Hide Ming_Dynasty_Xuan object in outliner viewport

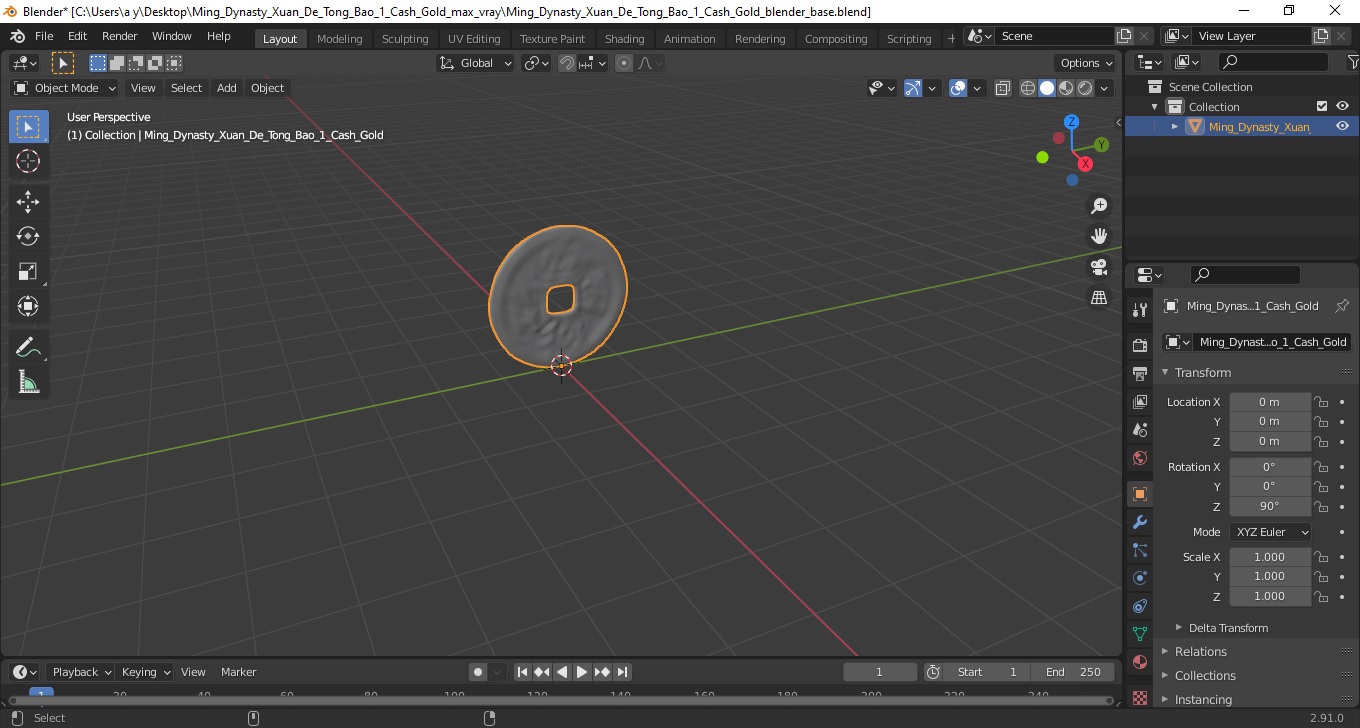point(1342,126)
